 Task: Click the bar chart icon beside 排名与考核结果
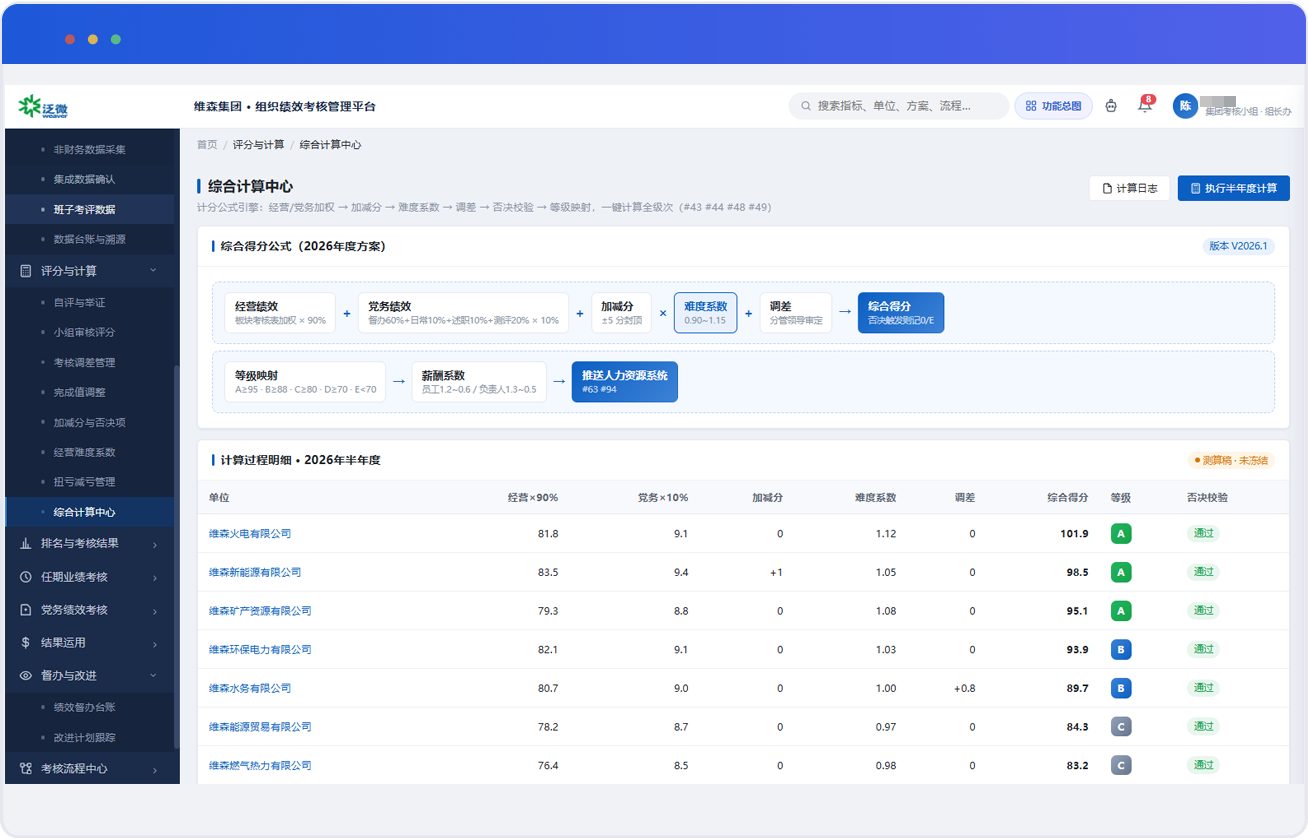(26, 544)
